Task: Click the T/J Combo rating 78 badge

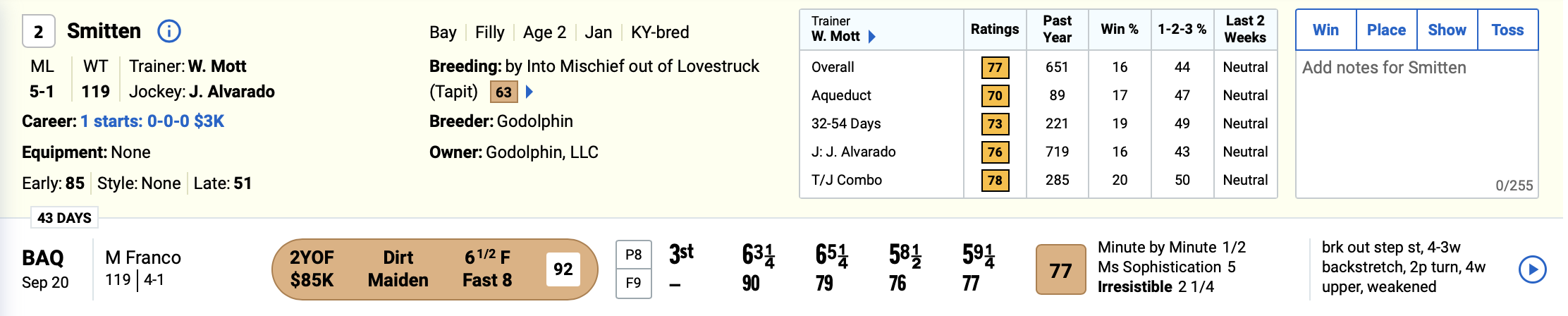Action: pyautogui.click(x=995, y=181)
